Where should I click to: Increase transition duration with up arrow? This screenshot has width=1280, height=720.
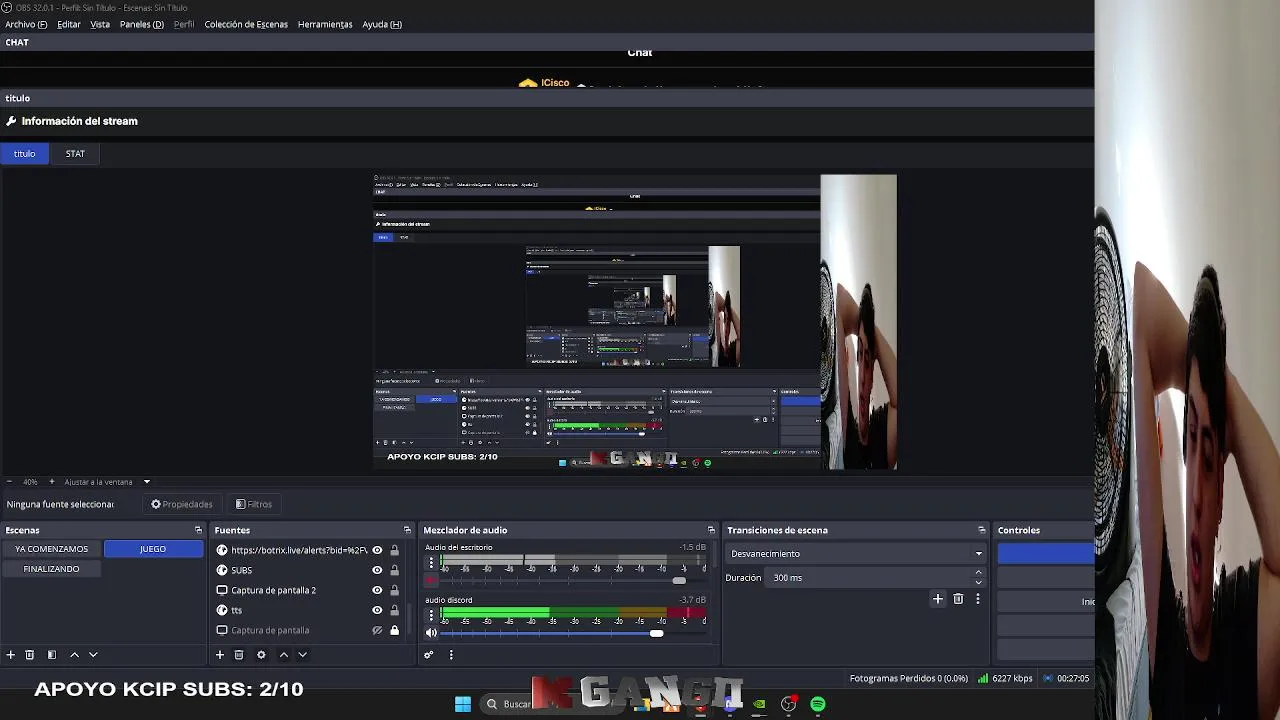tap(978, 572)
